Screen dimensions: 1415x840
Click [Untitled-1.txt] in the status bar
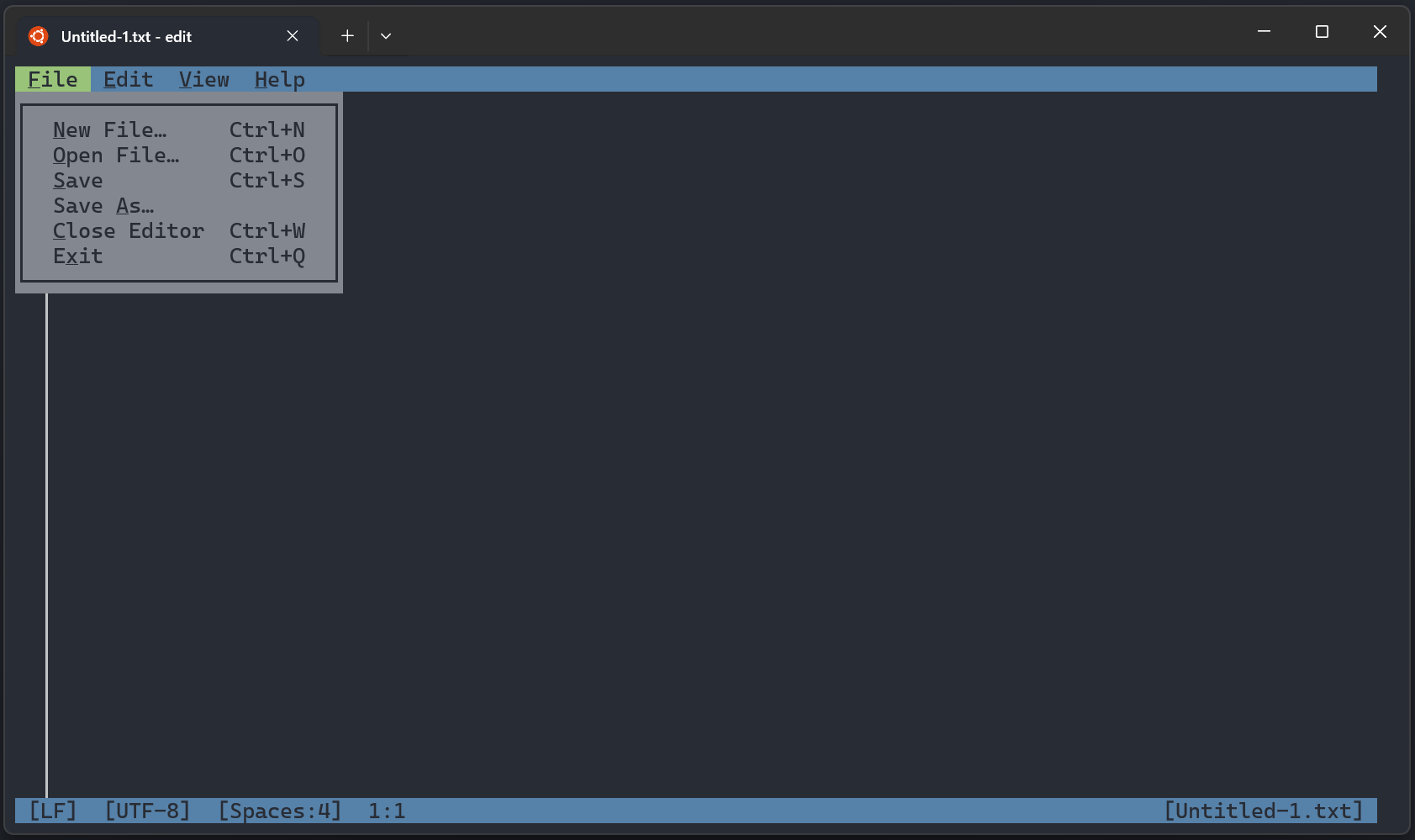(1264, 811)
